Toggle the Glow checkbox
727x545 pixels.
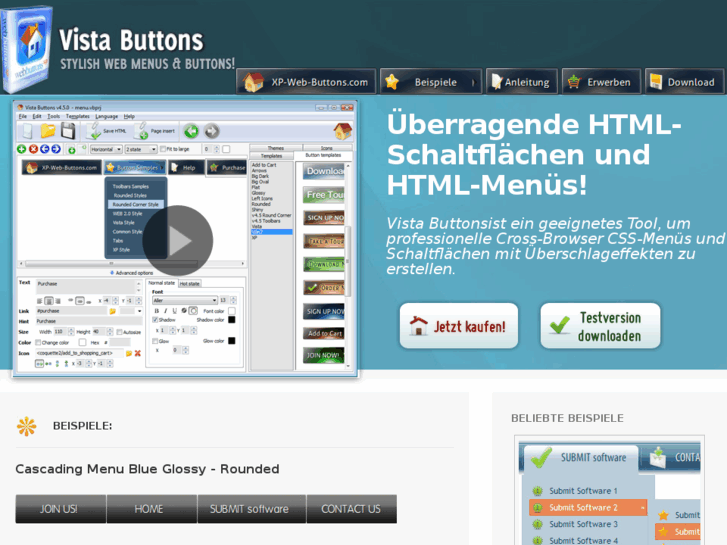click(155, 341)
